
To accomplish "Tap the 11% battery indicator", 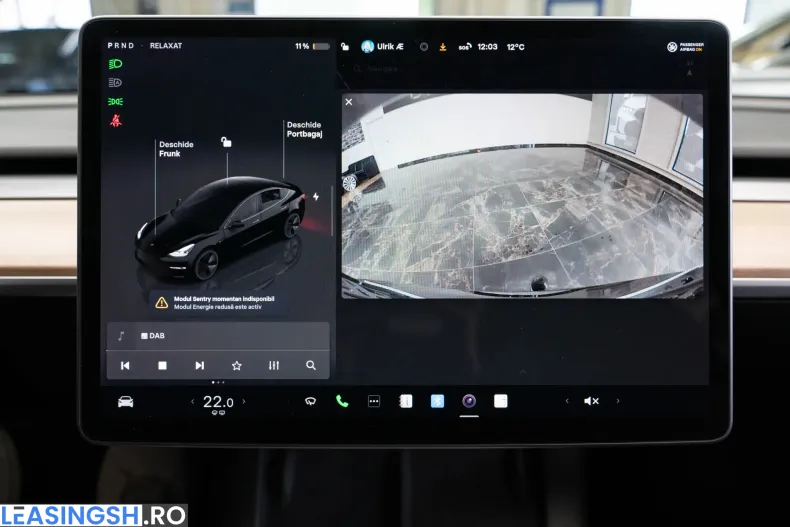I will [312, 46].
